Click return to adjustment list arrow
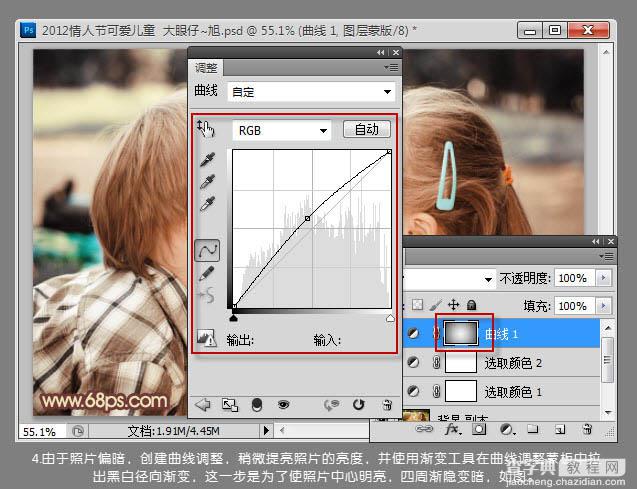Image resolution: width=637 pixels, height=489 pixels. 202,405
